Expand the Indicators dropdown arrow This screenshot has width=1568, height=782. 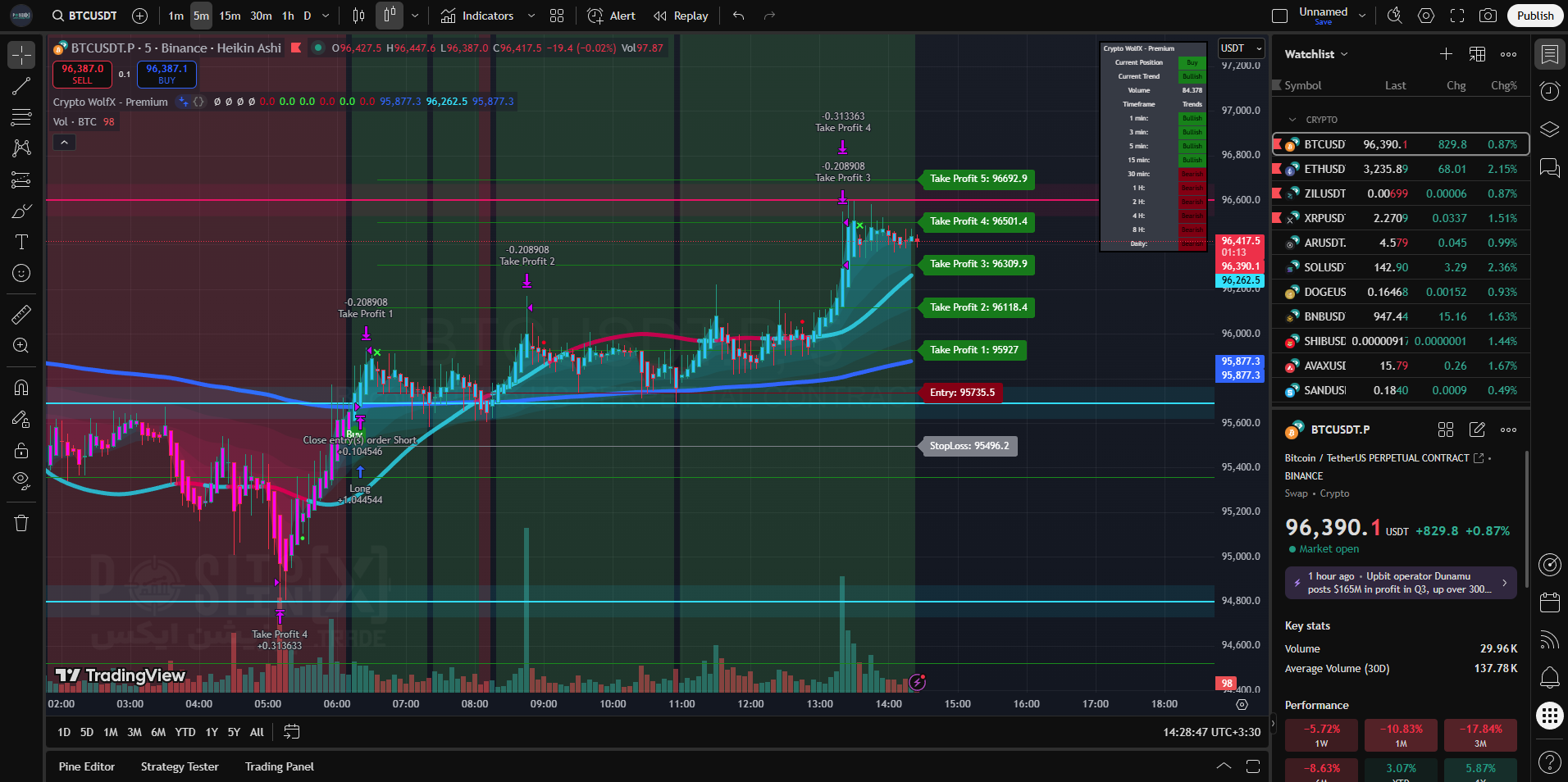[531, 16]
